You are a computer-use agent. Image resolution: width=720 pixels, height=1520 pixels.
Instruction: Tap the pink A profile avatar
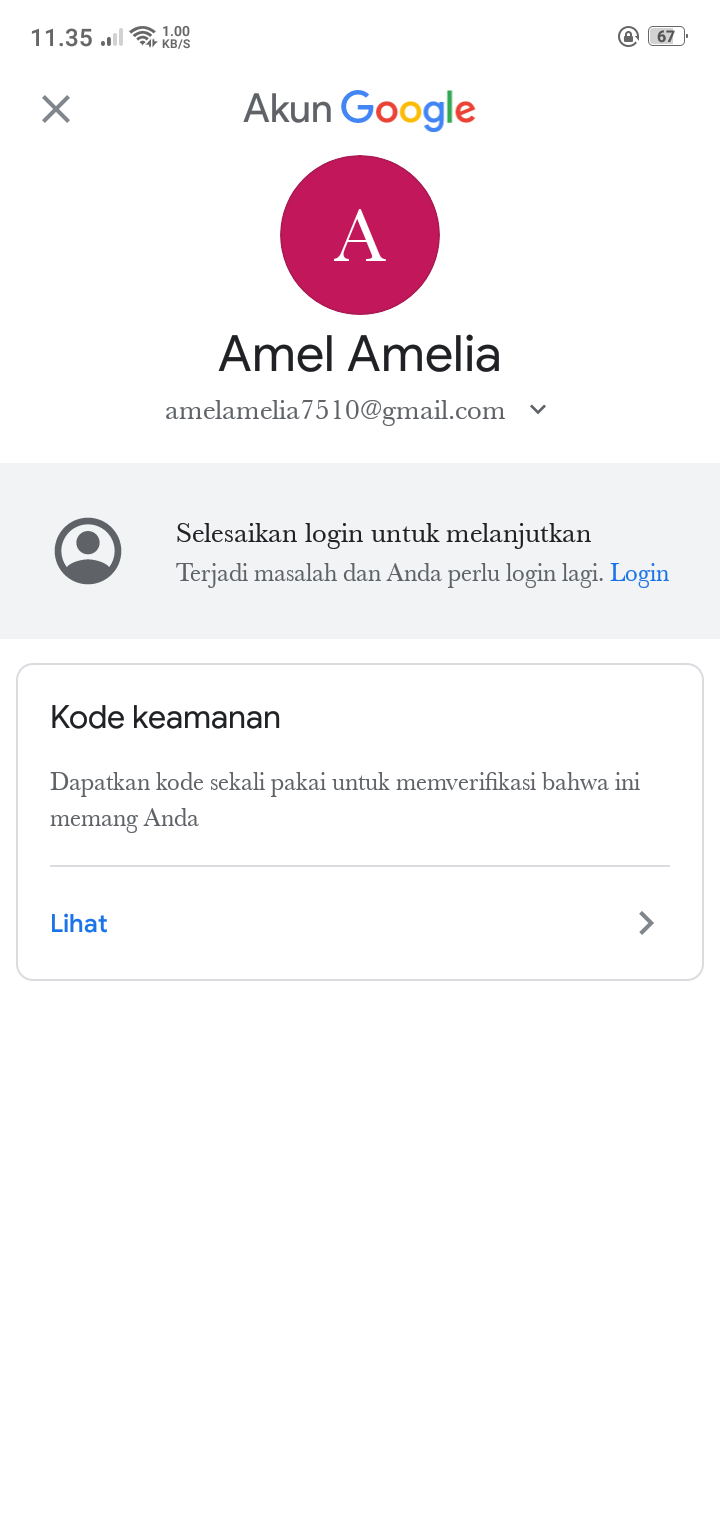click(360, 235)
